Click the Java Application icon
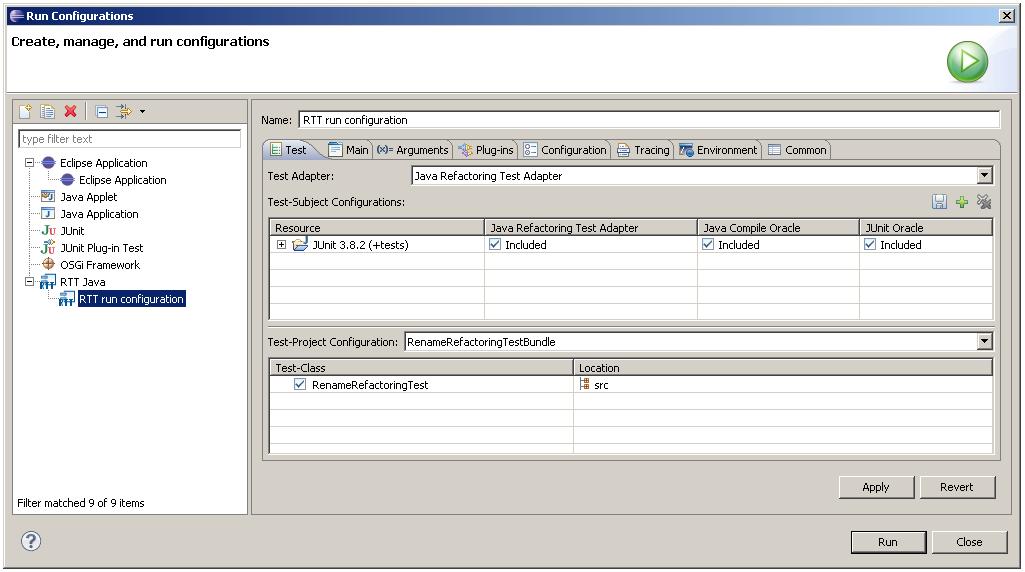Image resolution: width=1025 pixels, height=572 pixels. pyautogui.click(x=48, y=213)
